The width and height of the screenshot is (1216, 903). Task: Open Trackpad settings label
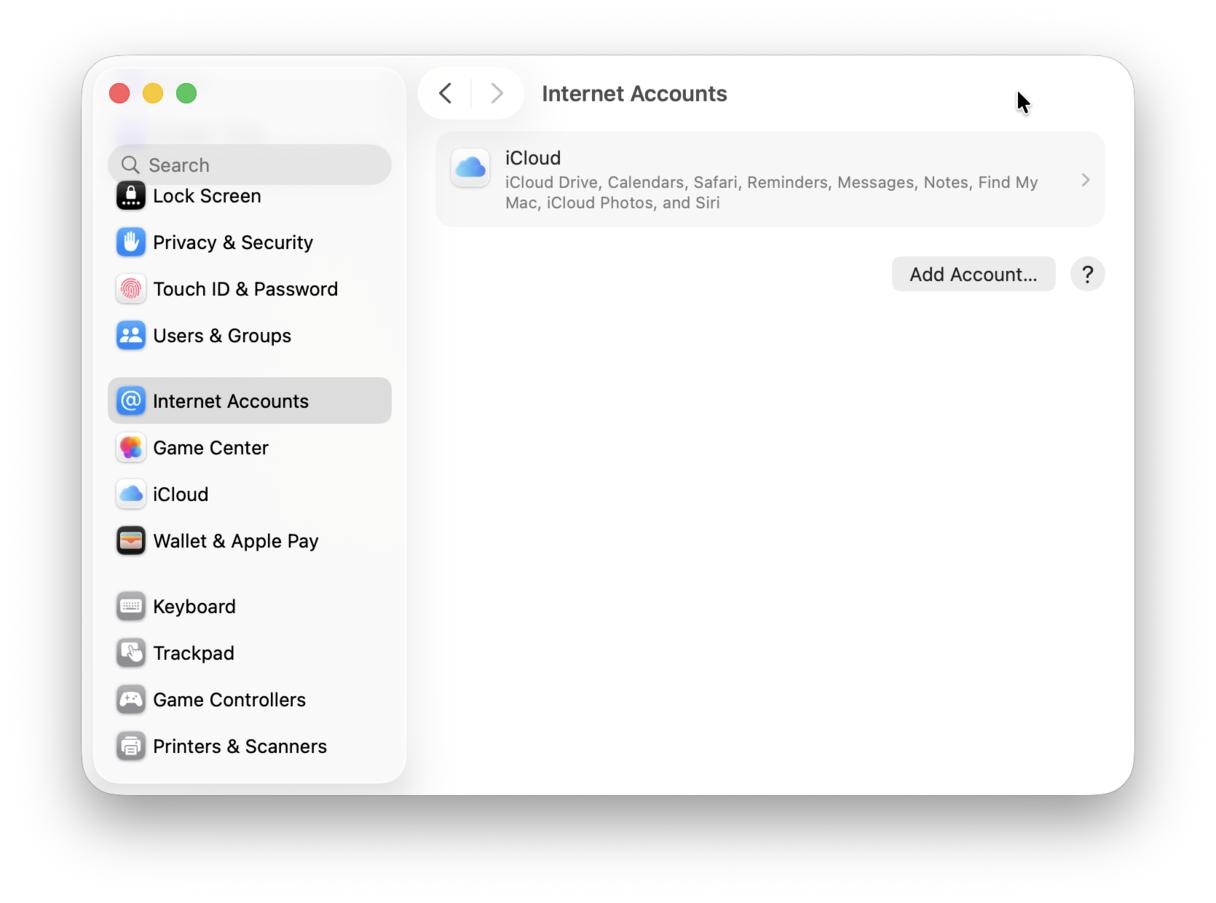193,653
